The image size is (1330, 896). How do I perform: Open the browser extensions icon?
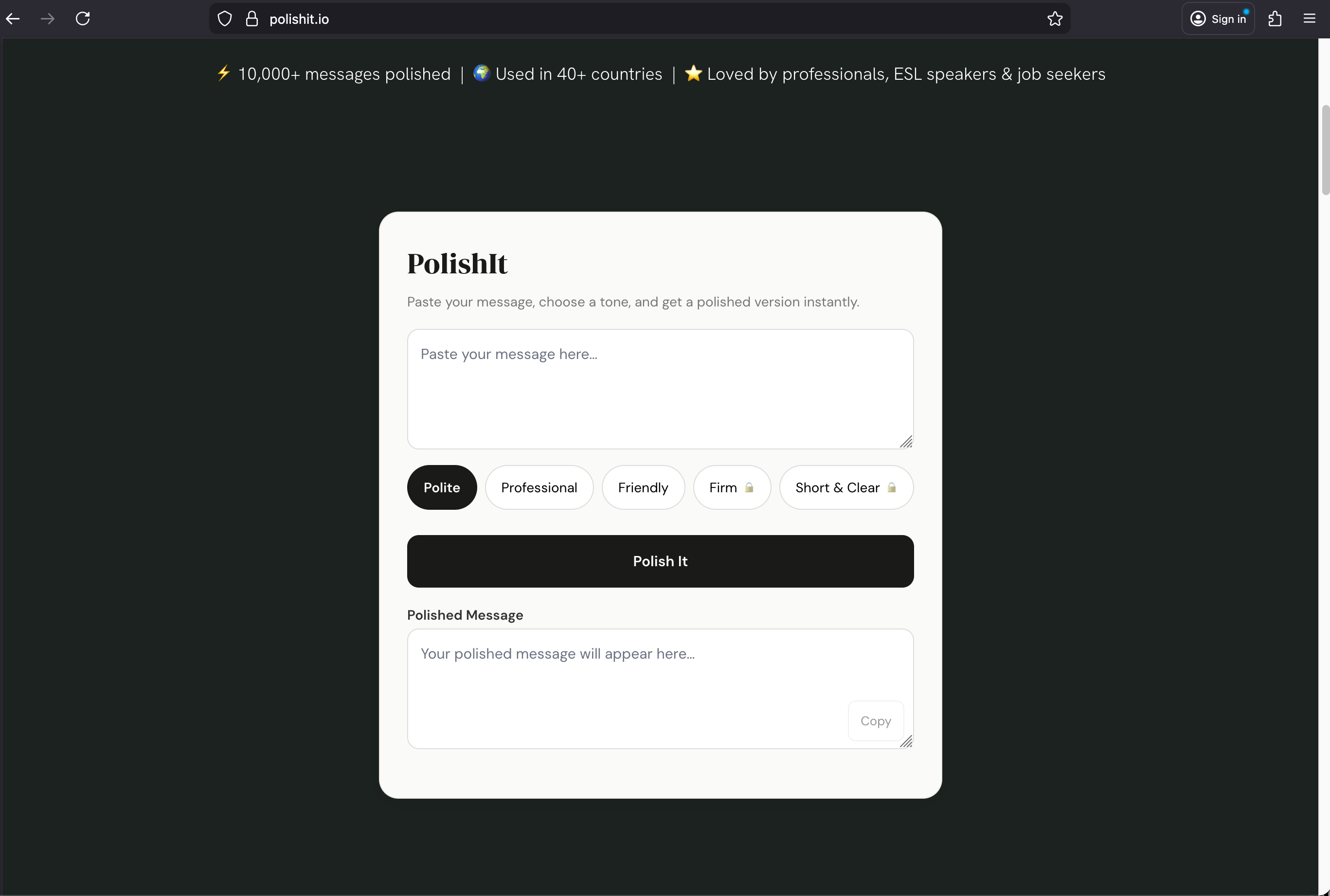point(1275,18)
